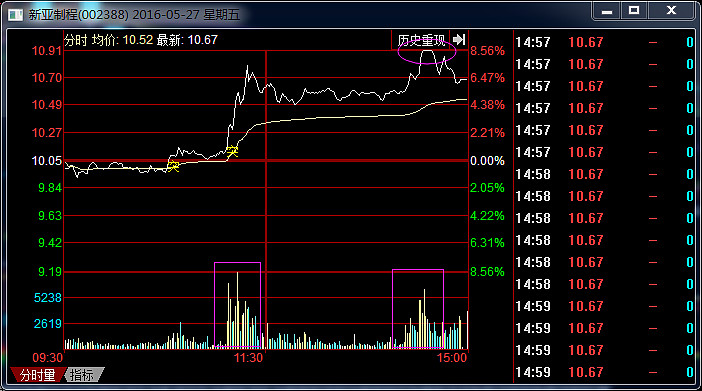Viewport: 702px width, 391px height.
Task: Click the 15:00 time axis label
Action: click(452, 357)
